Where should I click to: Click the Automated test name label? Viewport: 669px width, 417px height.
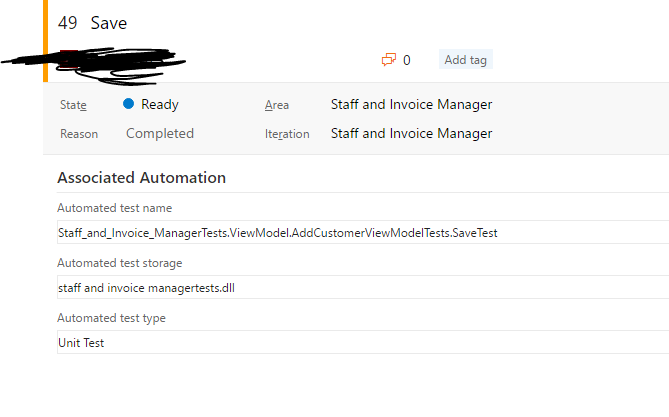tap(114, 208)
